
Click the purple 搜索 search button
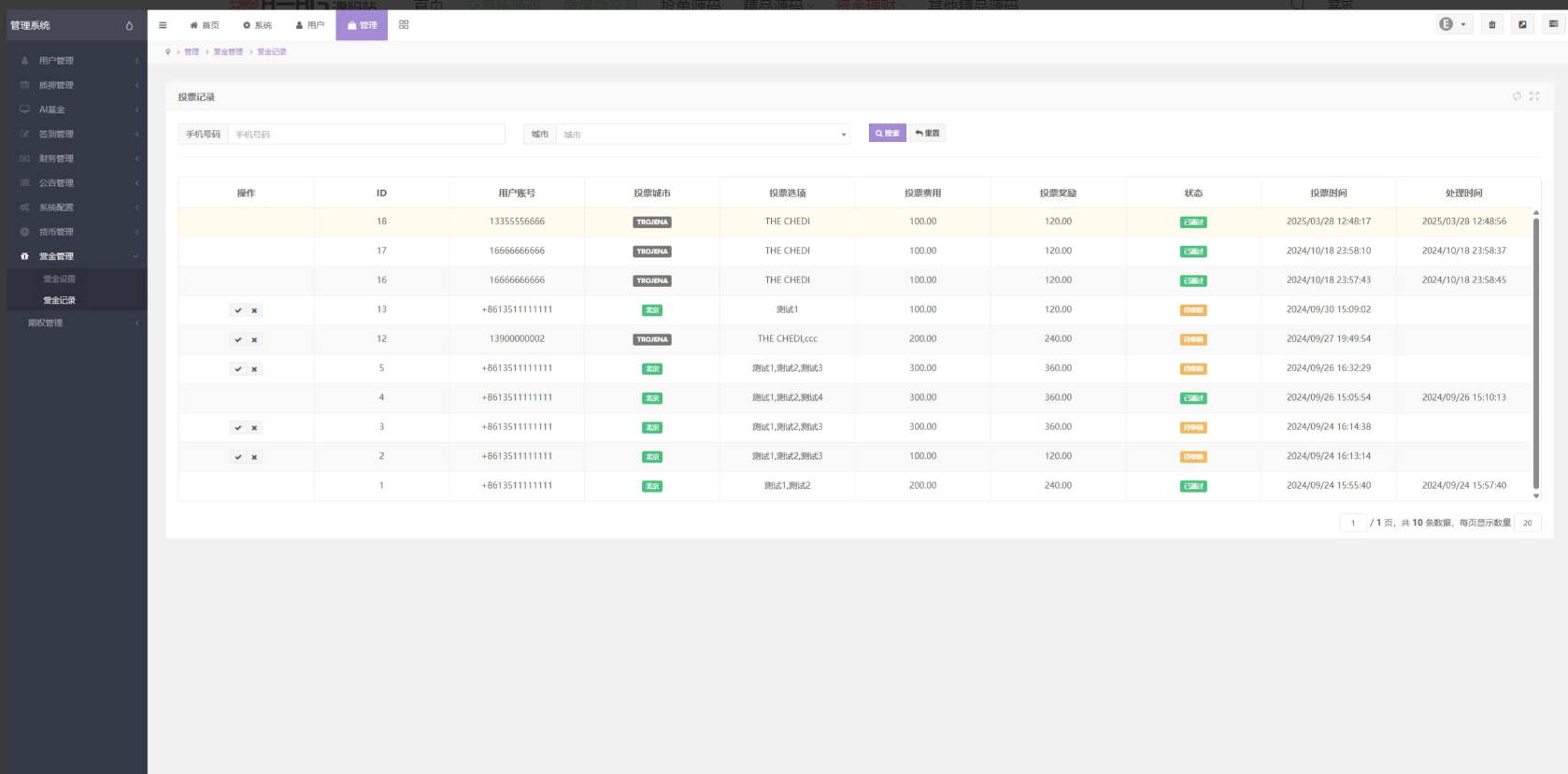(887, 134)
